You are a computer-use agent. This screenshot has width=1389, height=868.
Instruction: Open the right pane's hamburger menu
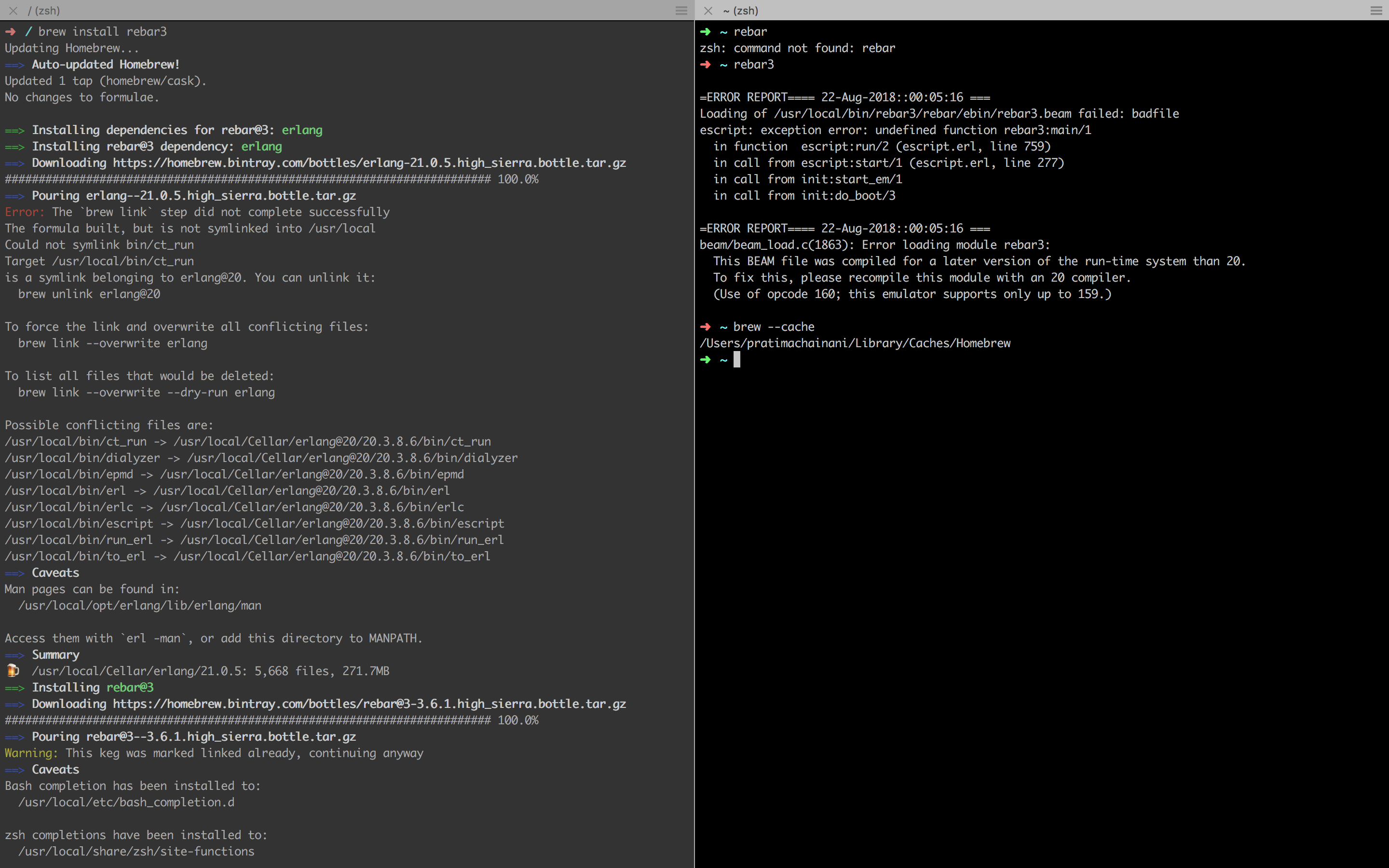click(x=1376, y=10)
